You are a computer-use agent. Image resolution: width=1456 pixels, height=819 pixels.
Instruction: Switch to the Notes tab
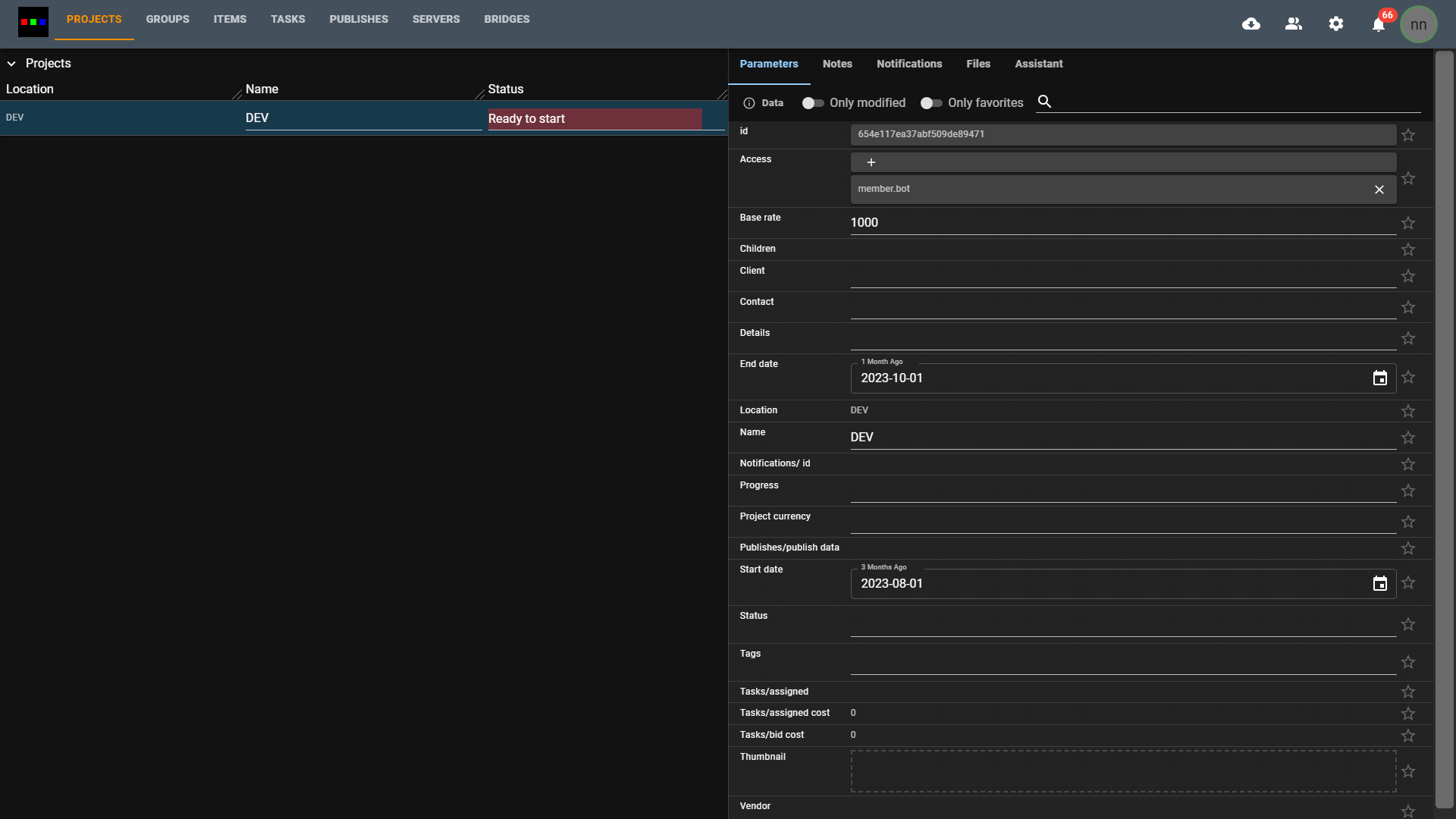click(x=837, y=64)
